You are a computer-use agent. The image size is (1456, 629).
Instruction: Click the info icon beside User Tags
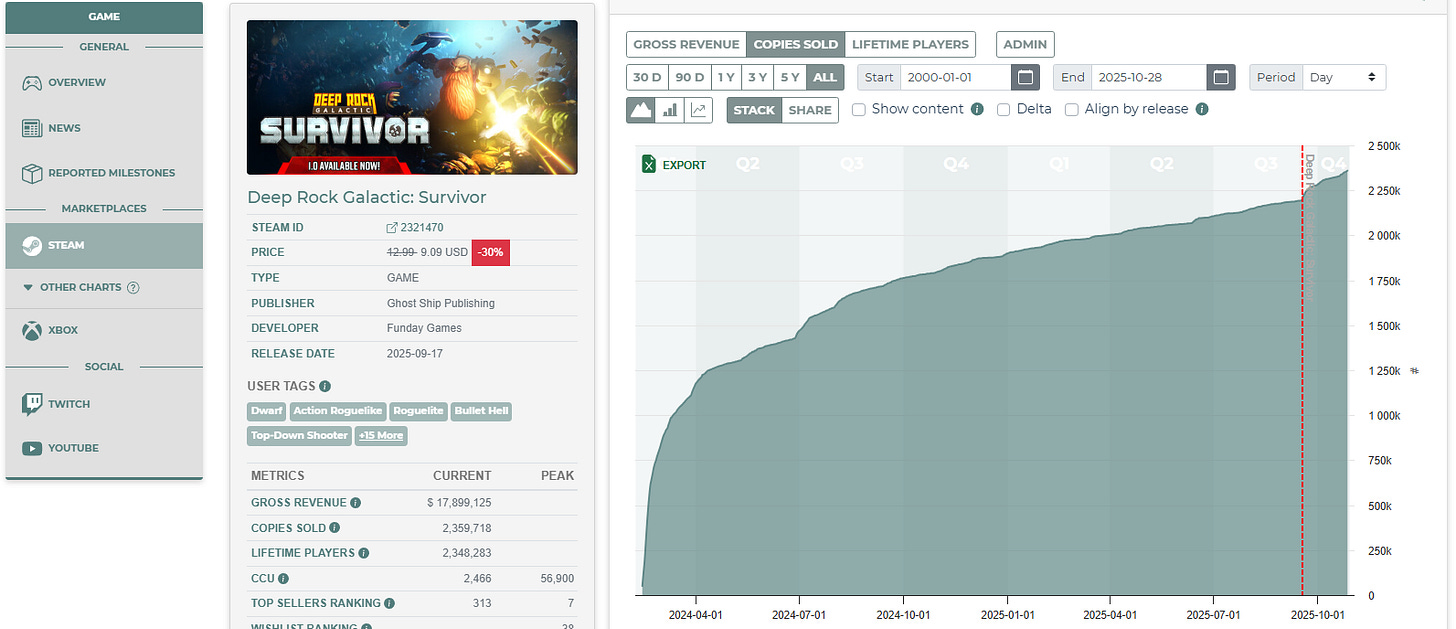click(325, 386)
